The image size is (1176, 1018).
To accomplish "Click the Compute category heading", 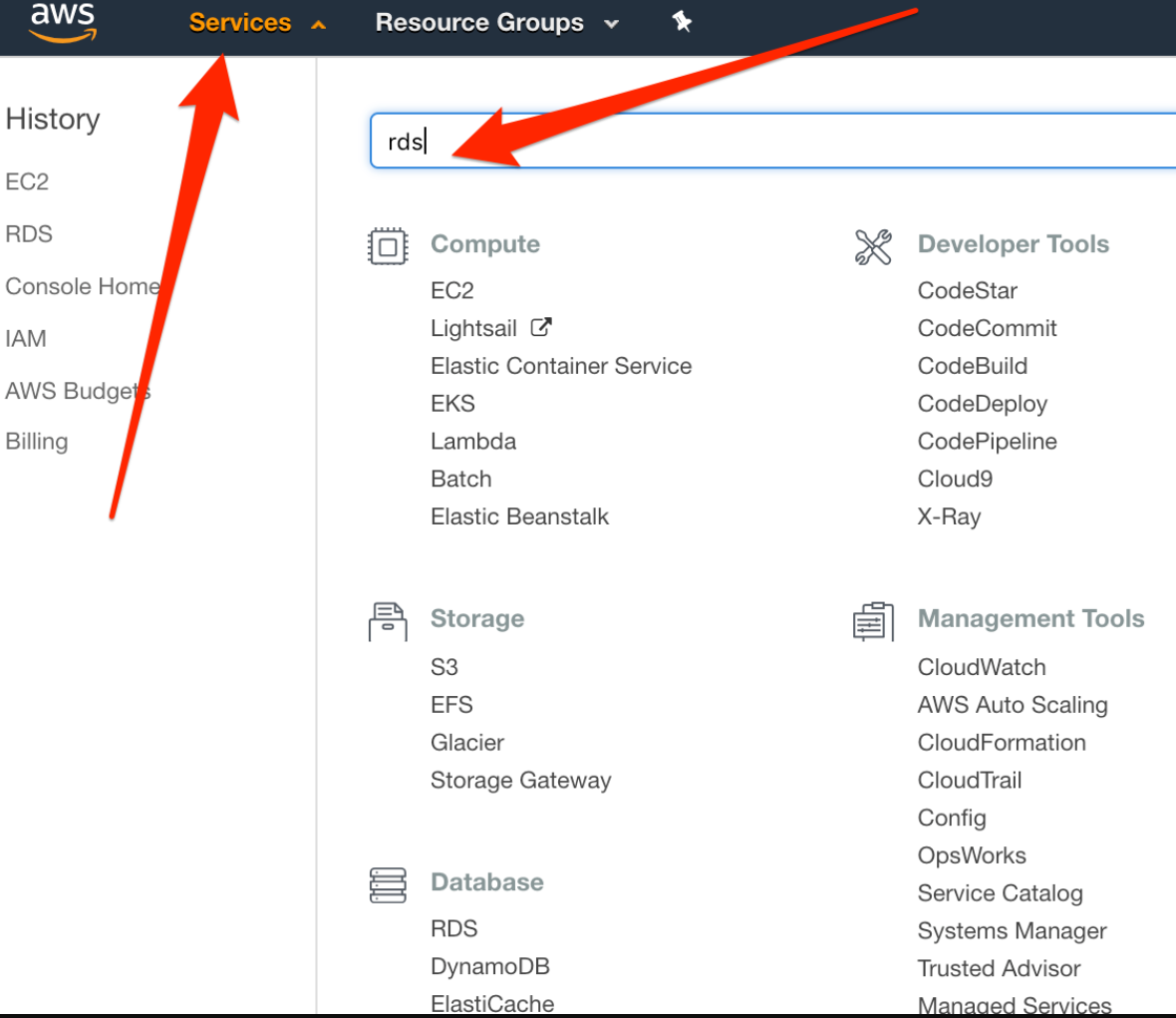I will point(485,244).
